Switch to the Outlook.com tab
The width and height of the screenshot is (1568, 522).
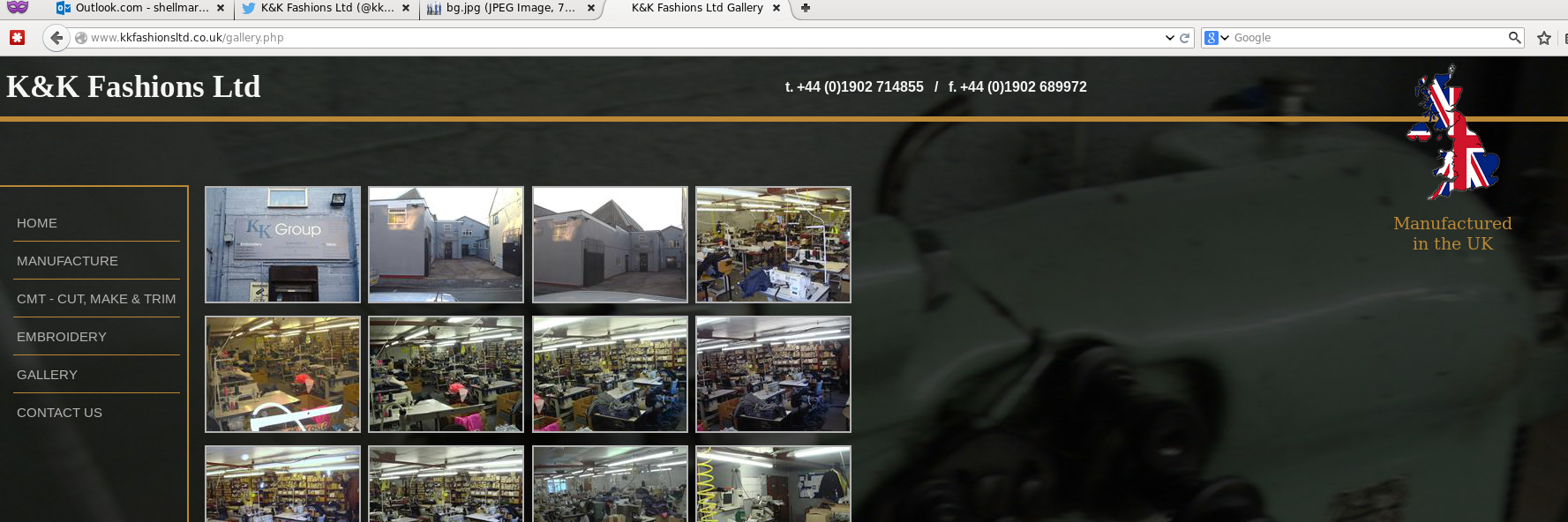(141, 8)
